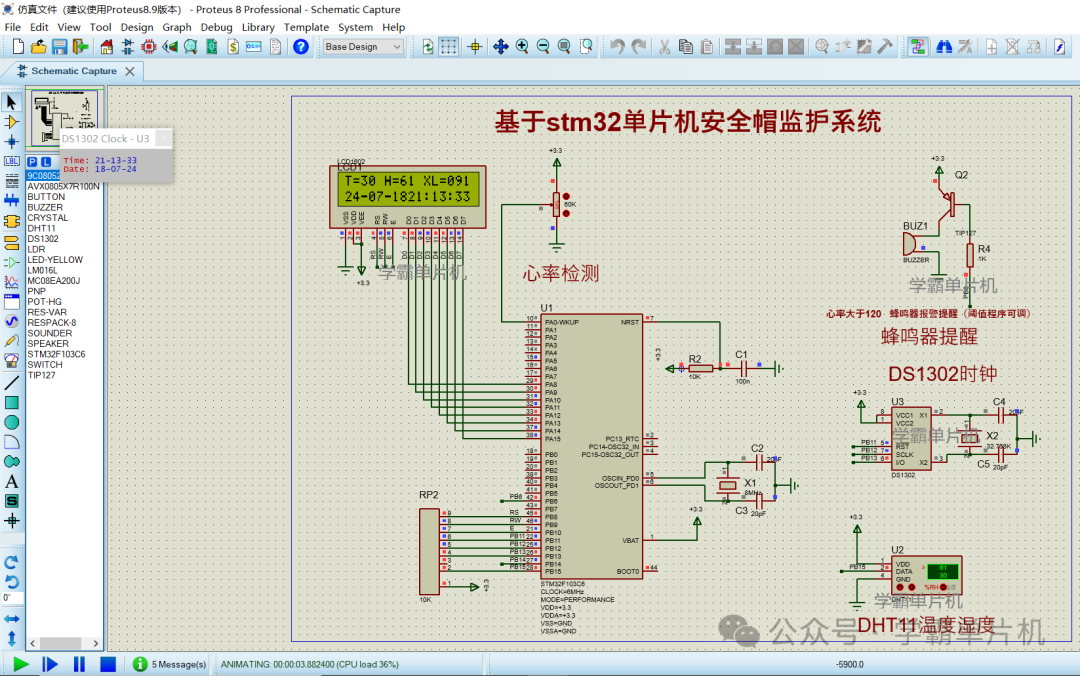Choose the Virtual Instruments meter tool

(12, 360)
